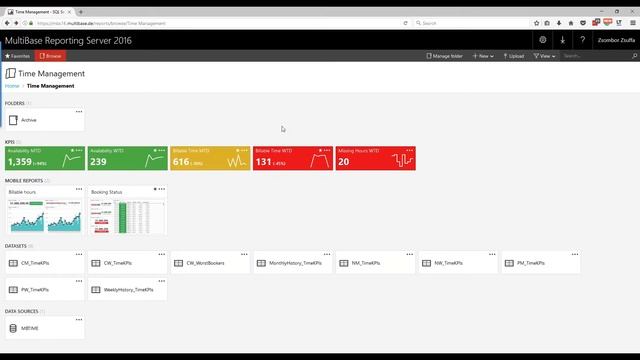Click the PM_TimeKPIs dataset icon

[x=509, y=263]
